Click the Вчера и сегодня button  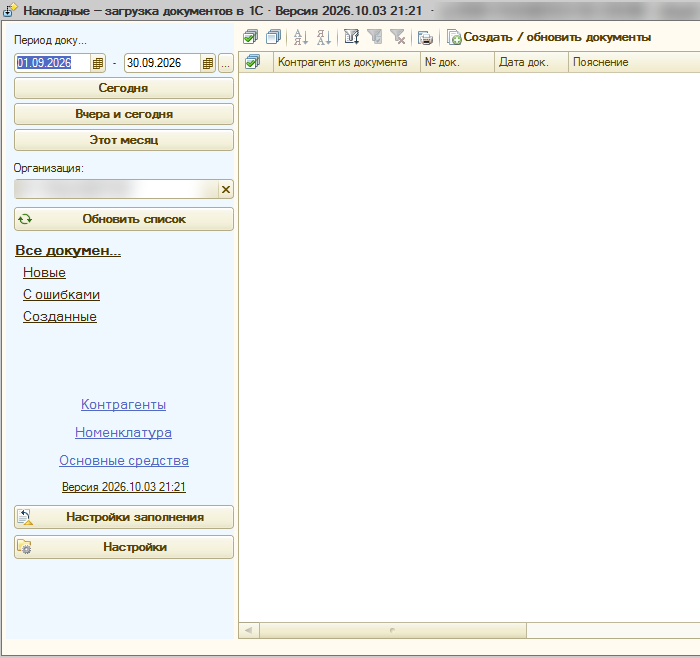124,114
